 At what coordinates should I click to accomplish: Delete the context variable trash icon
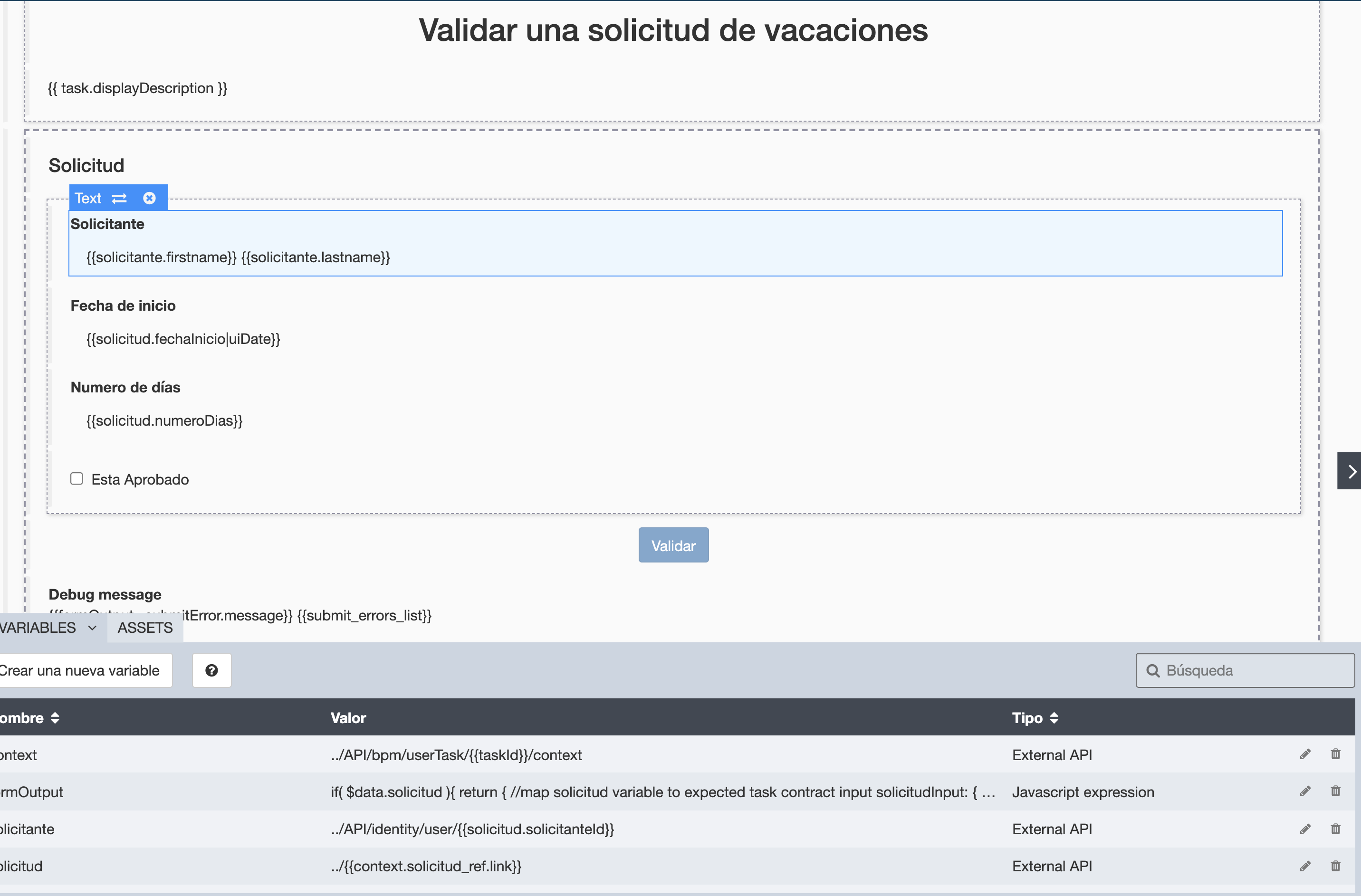[x=1335, y=754]
